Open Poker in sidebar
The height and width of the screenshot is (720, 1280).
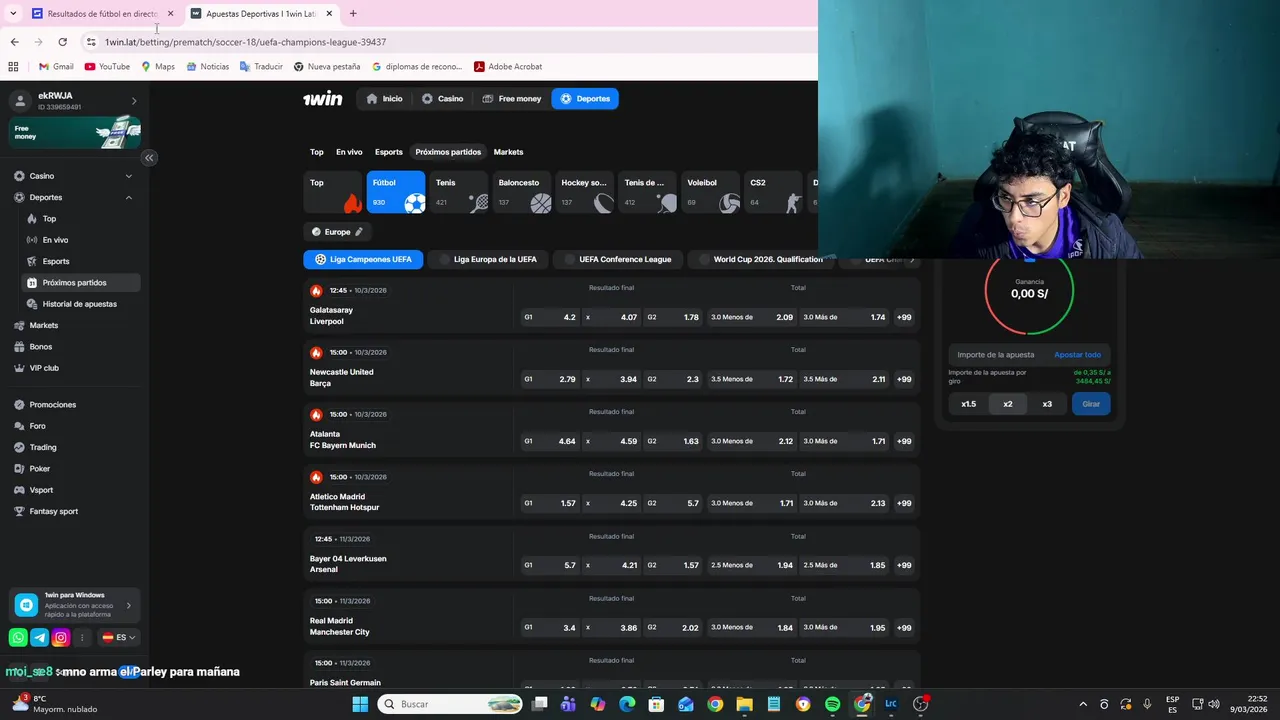[x=40, y=469]
